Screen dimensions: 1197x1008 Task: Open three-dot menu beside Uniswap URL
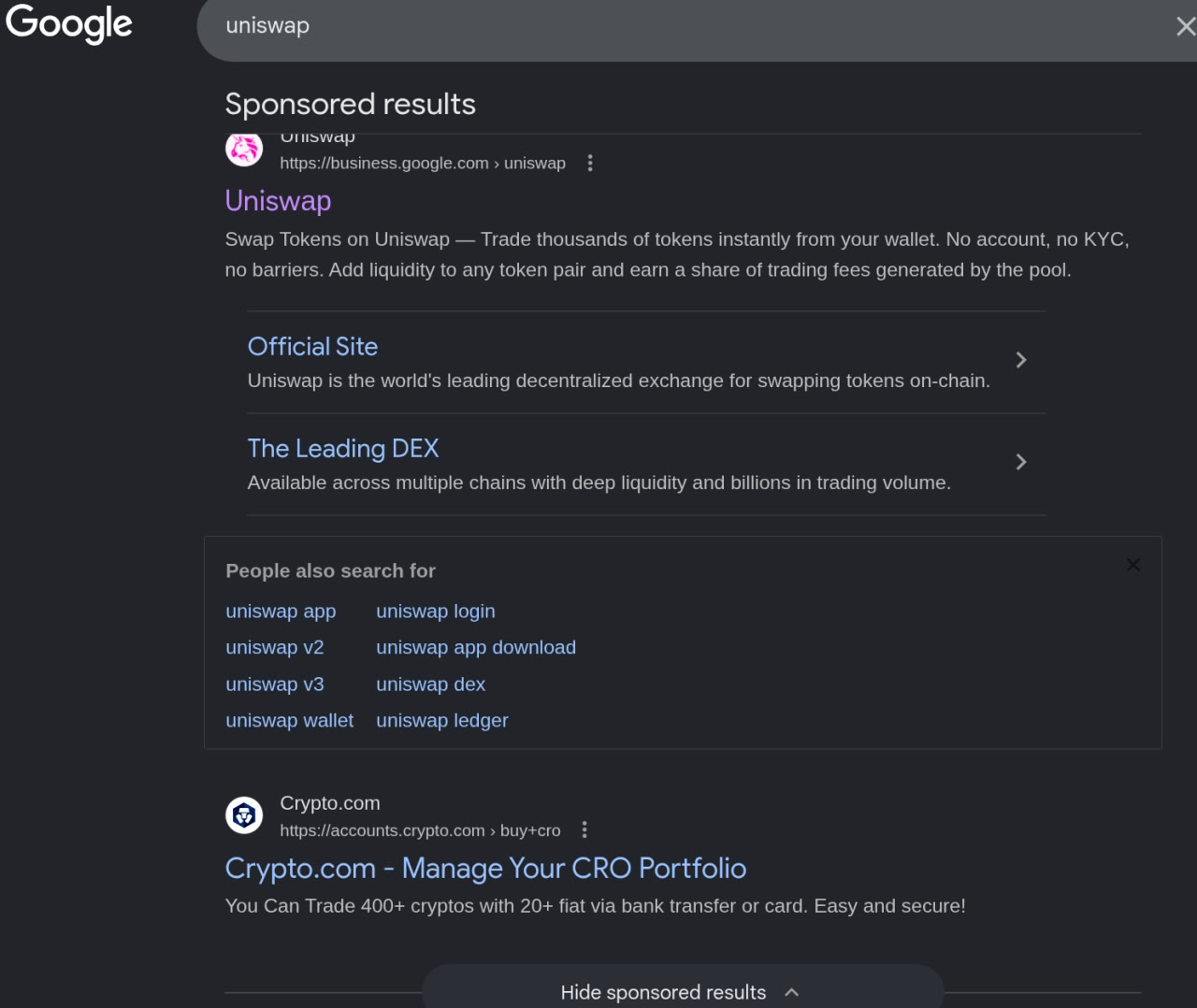click(590, 163)
